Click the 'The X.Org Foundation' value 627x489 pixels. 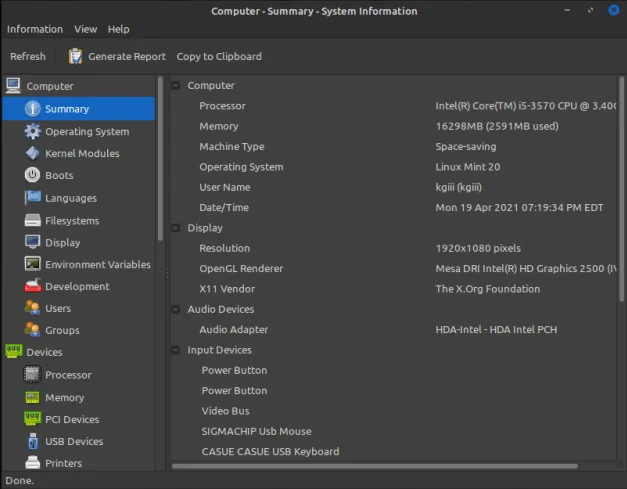click(487, 289)
